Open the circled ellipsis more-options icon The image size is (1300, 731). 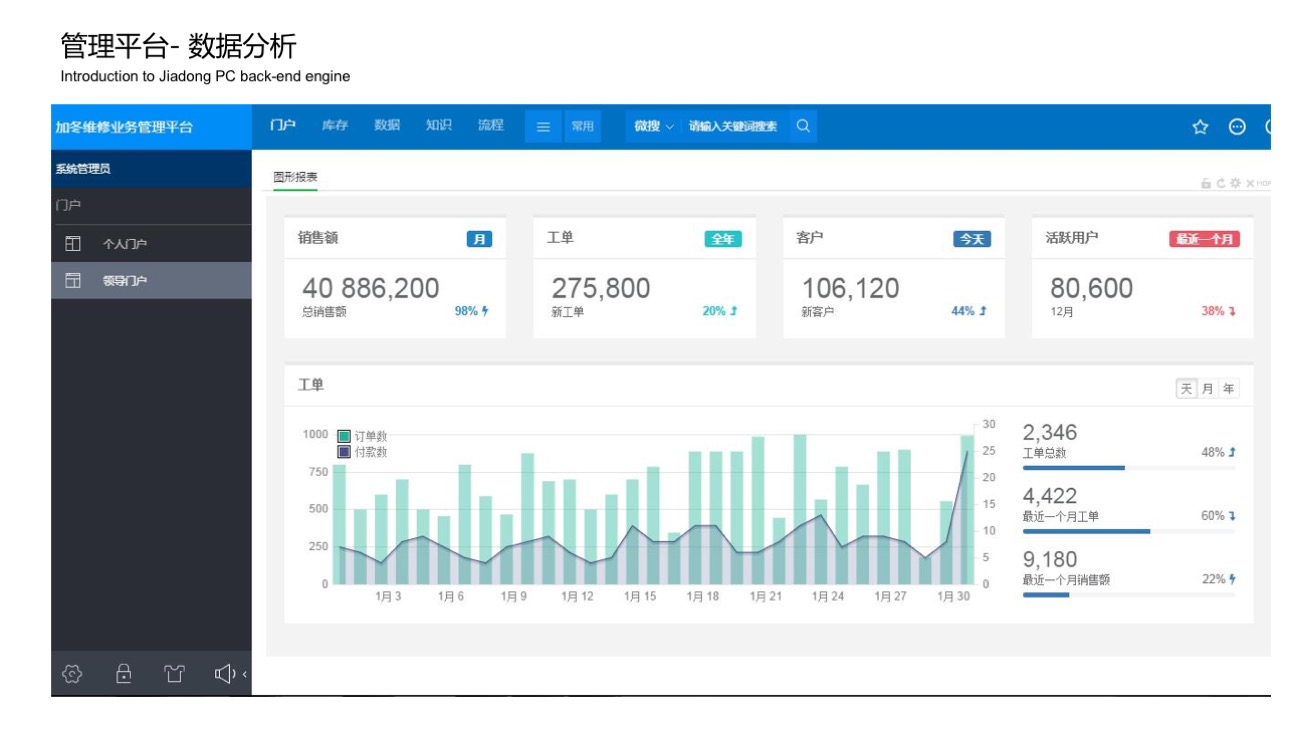pyautogui.click(x=1237, y=127)
